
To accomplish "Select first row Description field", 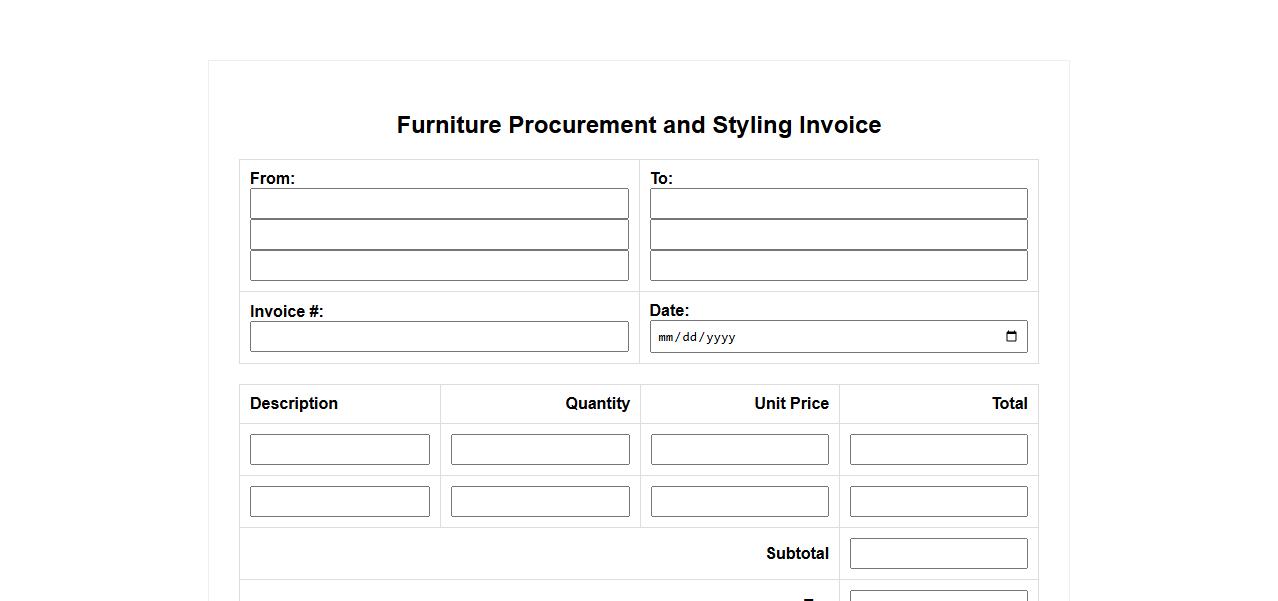I will (x=340, y=450).
